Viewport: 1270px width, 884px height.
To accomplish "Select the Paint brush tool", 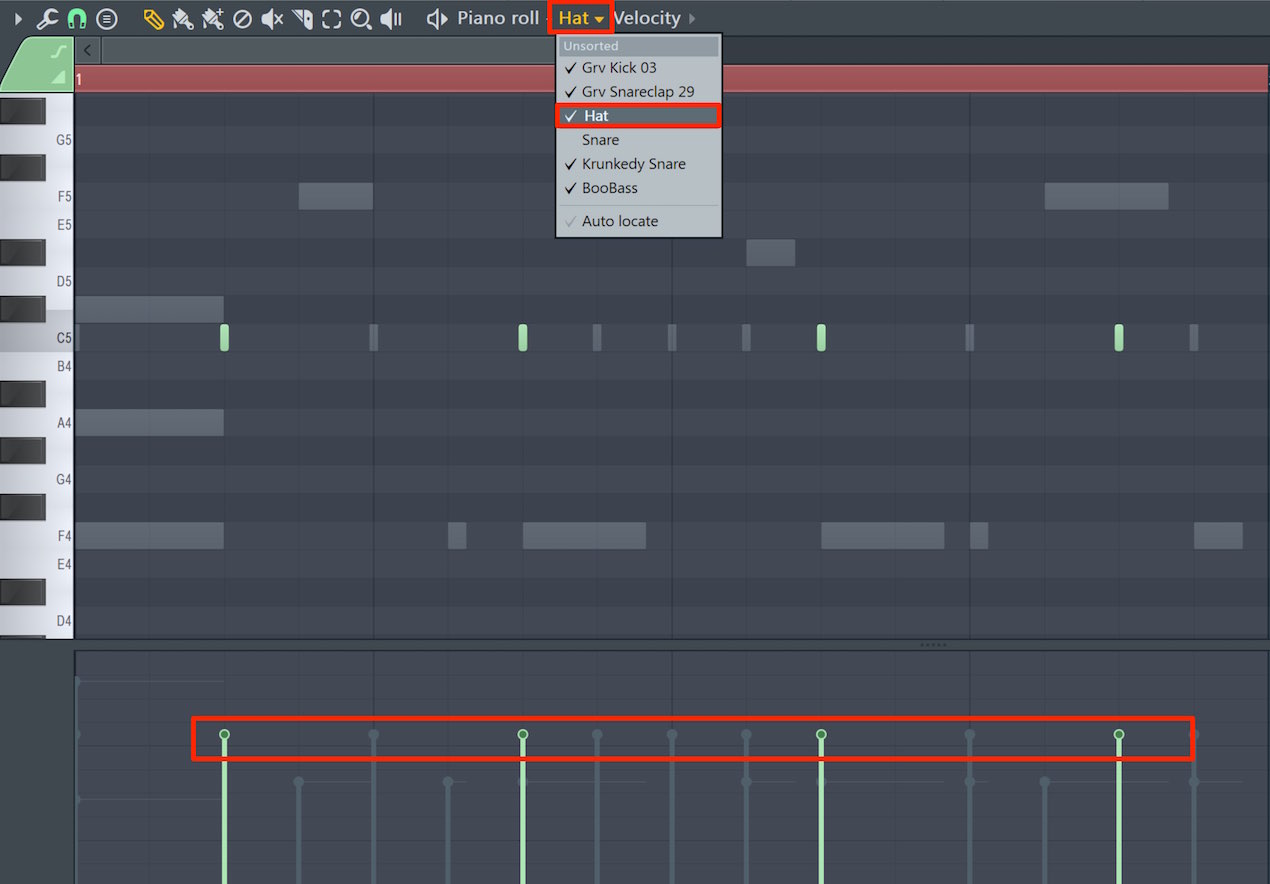I will [182, 18].
